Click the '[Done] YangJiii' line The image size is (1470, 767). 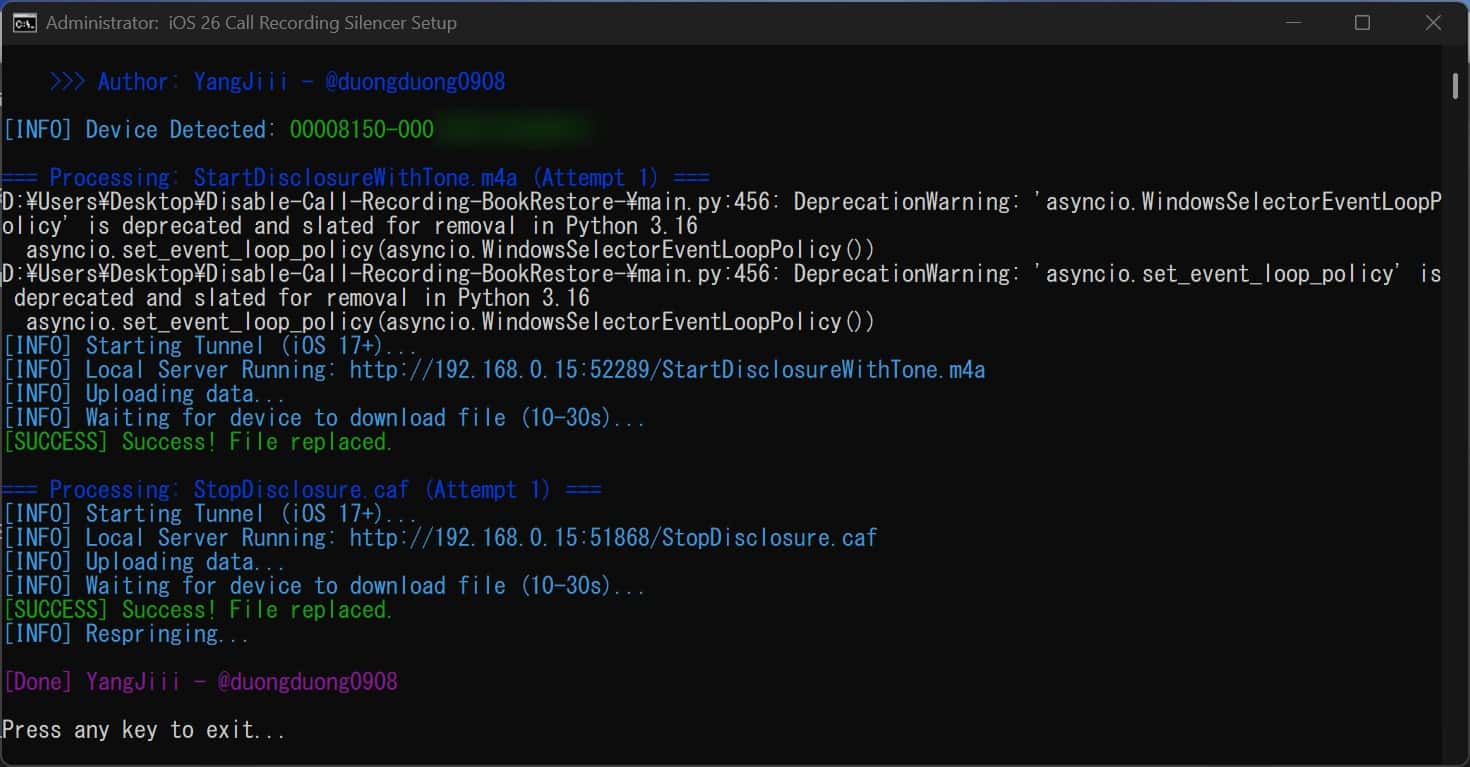[200, 682]
